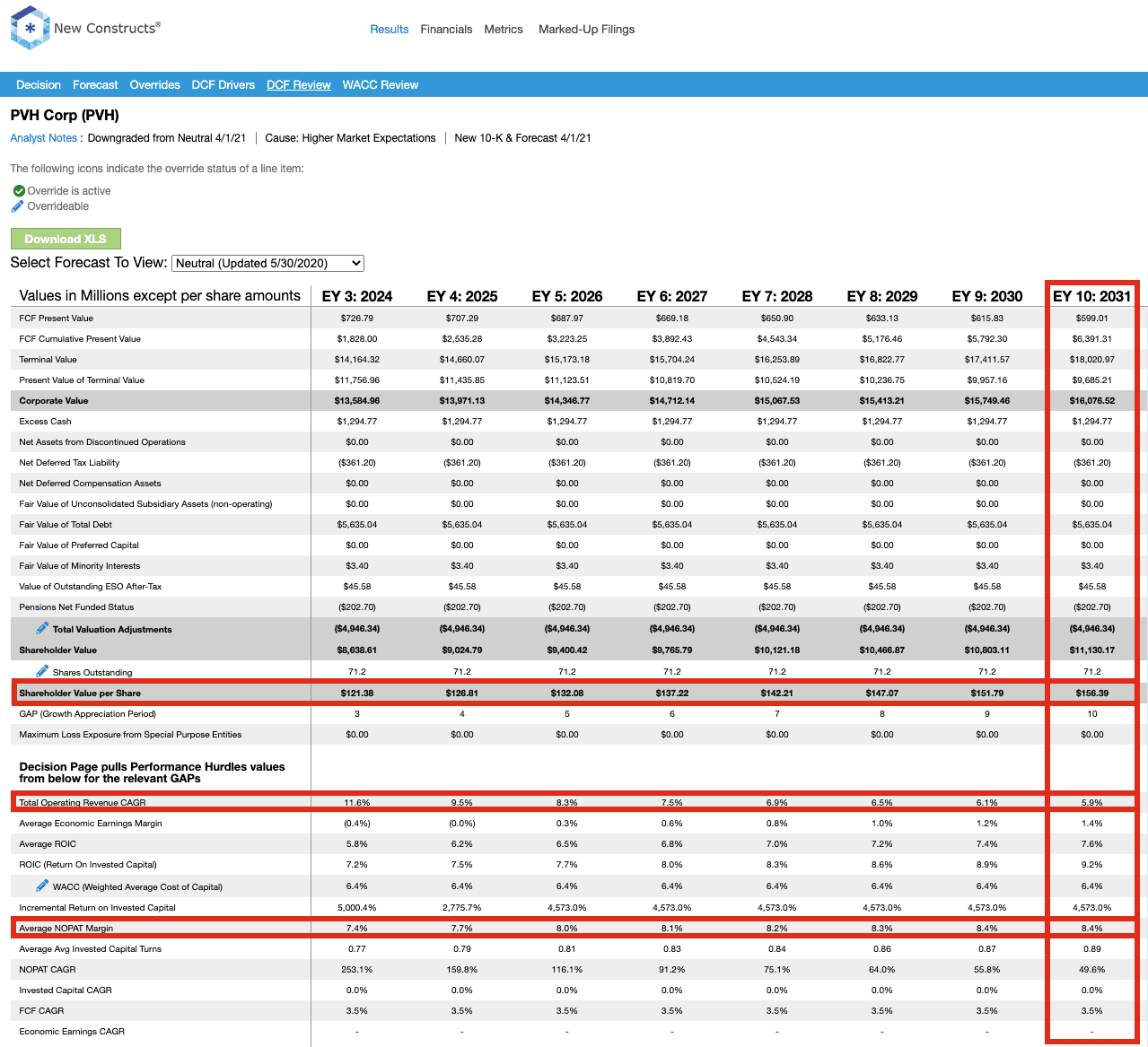Click the PVH Corp (PVH) heading
The height and width of the screenshot is (1047, 1148).
[x=65, y=116]
